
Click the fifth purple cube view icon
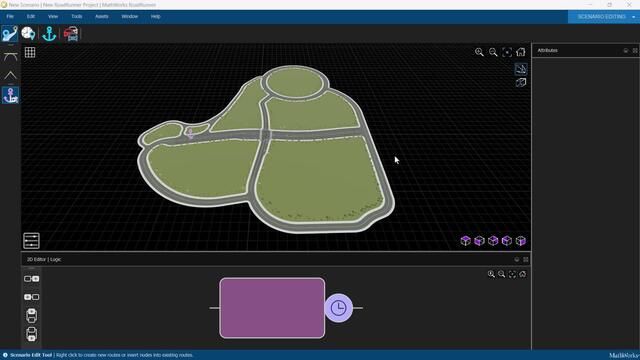point(521,241)
